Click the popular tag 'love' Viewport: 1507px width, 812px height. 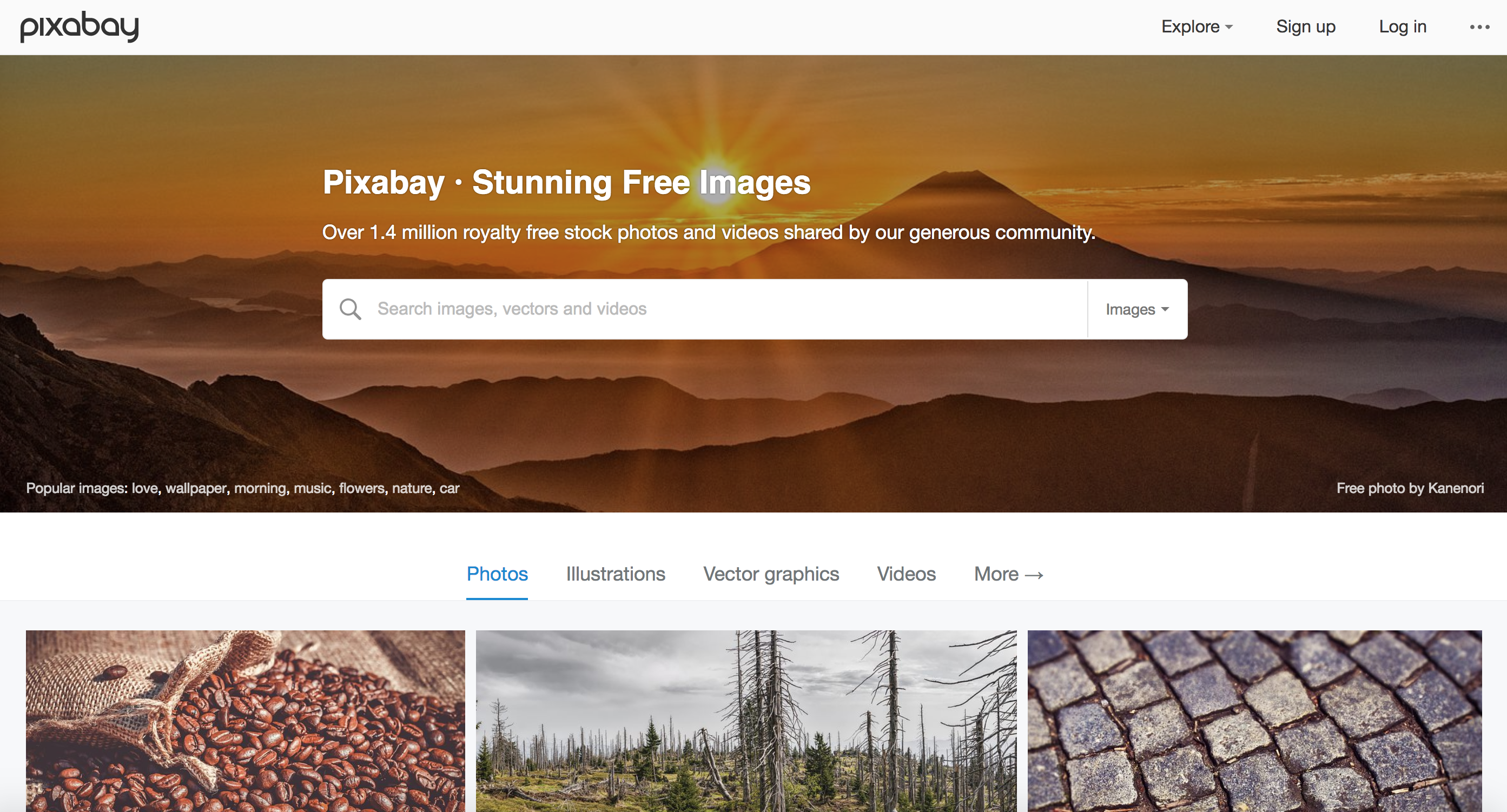coord(144,488)
